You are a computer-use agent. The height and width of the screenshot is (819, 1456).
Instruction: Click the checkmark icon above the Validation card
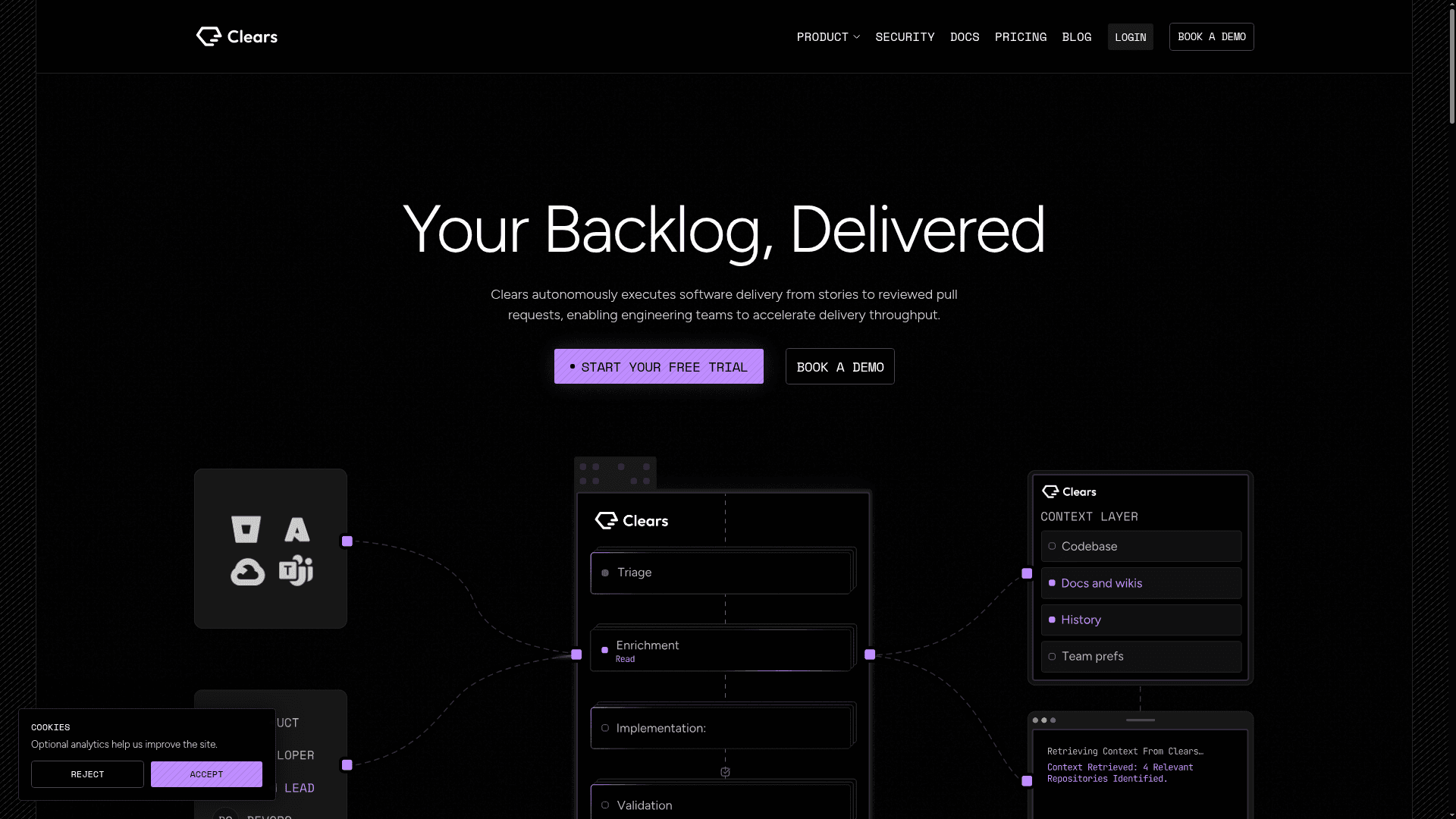725,772
